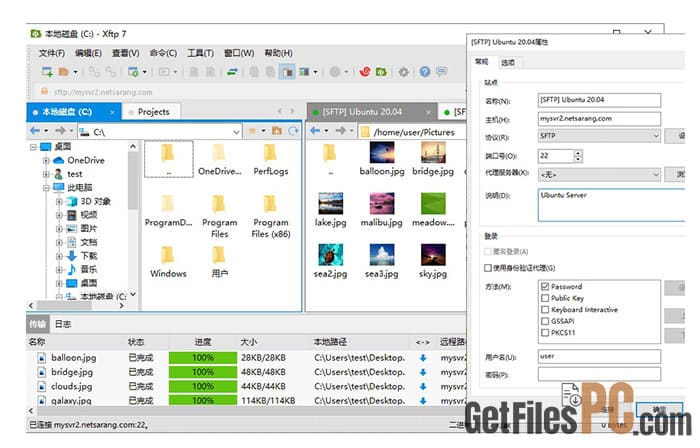This screenshot has height=448, width=700.
Task: Increment the port number 22 stepper
Action: (579, 153)
